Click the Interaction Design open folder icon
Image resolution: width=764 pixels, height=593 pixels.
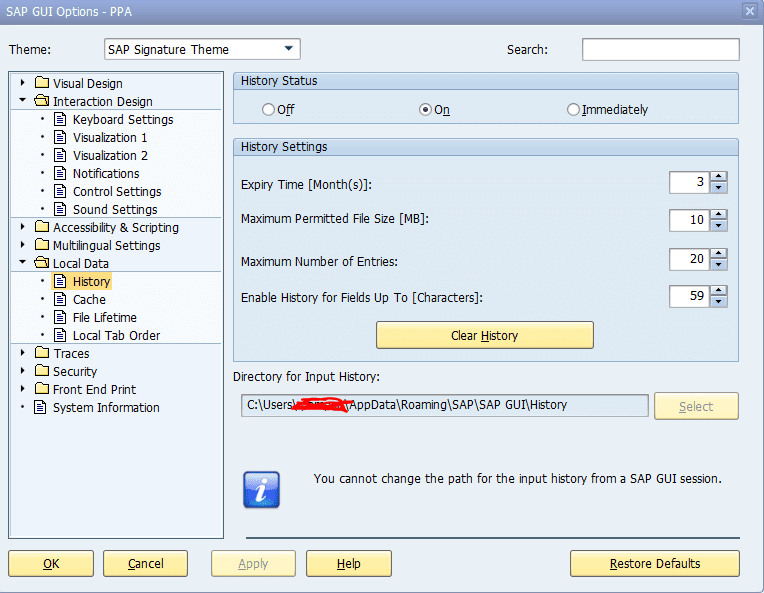click(x=42, y=100)
